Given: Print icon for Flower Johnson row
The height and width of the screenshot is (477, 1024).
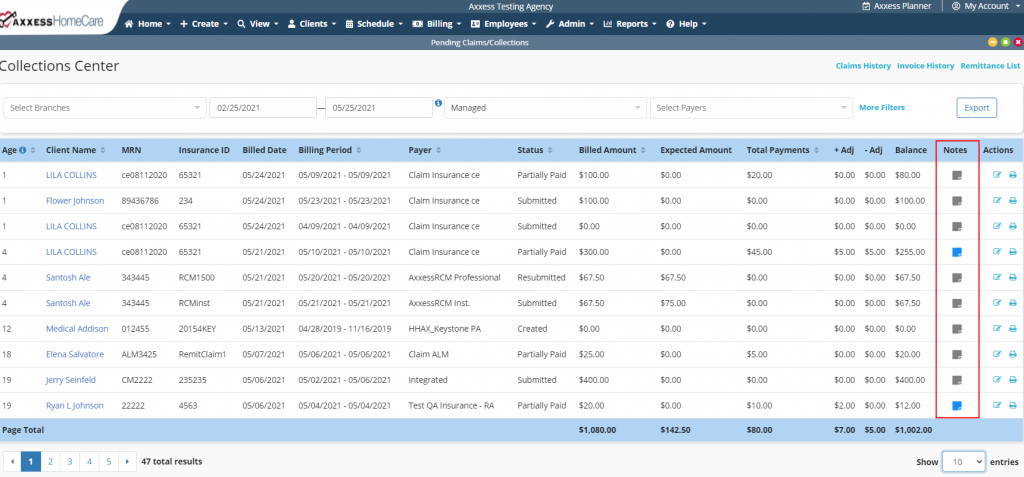Looking at the screenshot, I should coord(1013,201).
